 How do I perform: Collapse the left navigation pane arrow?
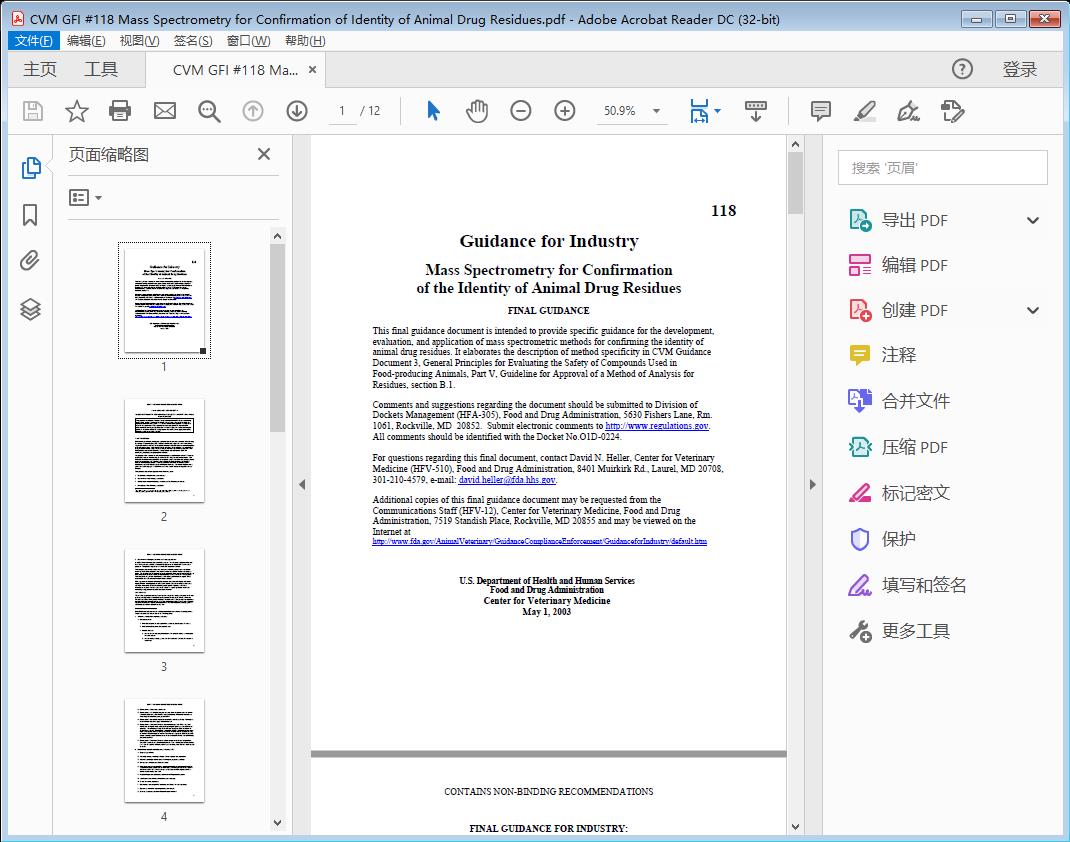[302, 485]
